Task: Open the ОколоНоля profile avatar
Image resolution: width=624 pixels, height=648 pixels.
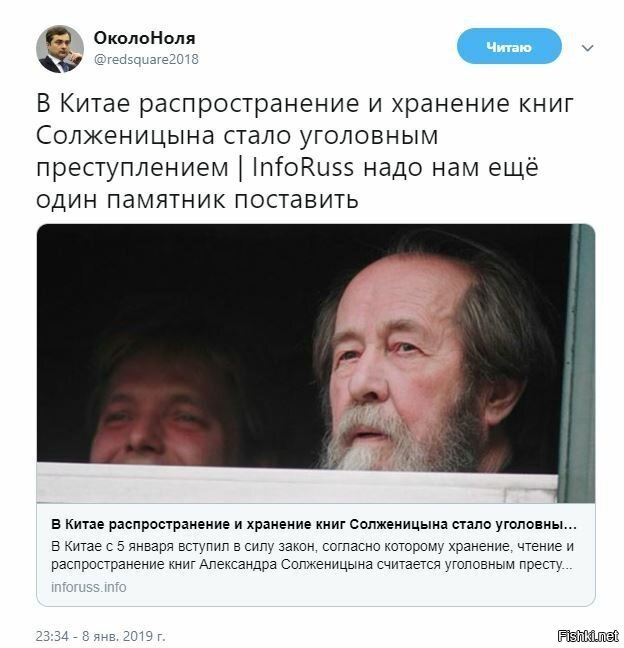Action: click(x=60, y=49)
